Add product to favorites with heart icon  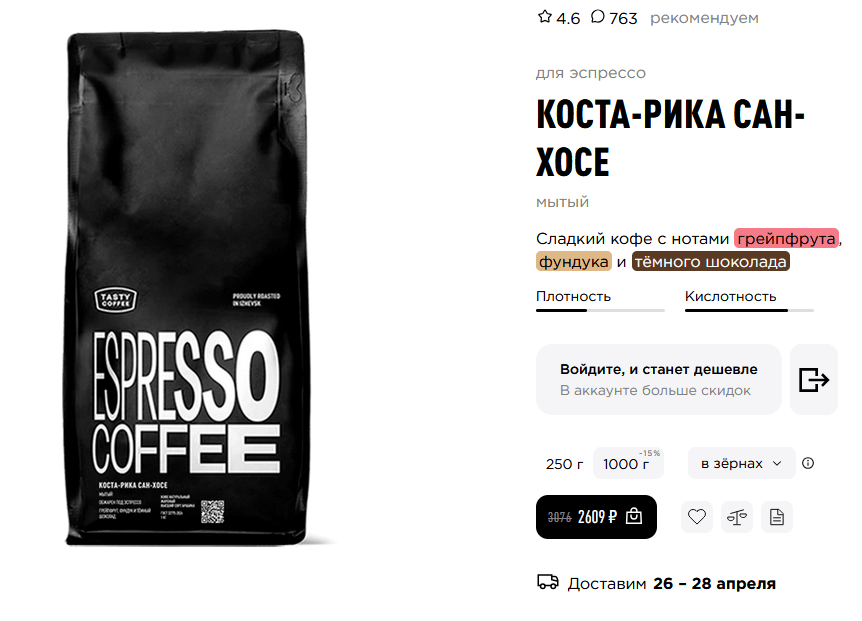[697, 517]
